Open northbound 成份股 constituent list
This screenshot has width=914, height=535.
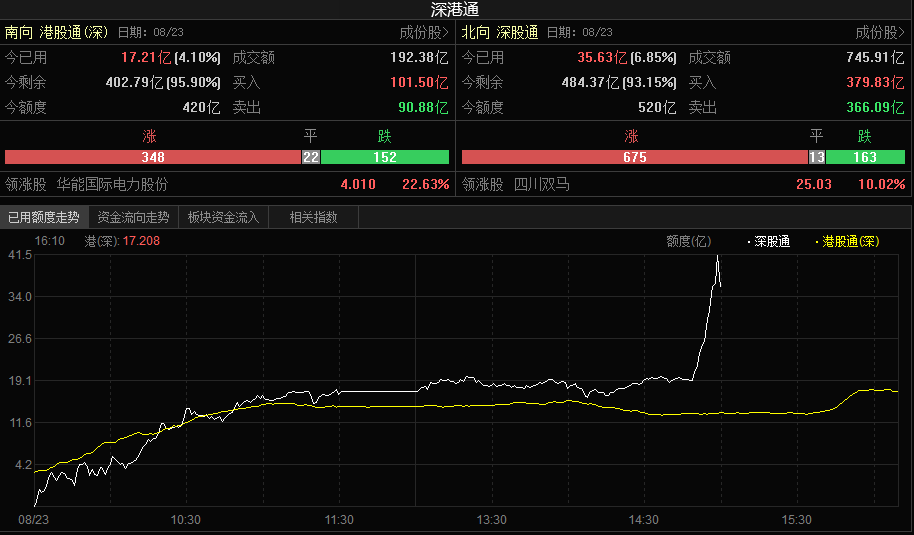pos(881,32)
